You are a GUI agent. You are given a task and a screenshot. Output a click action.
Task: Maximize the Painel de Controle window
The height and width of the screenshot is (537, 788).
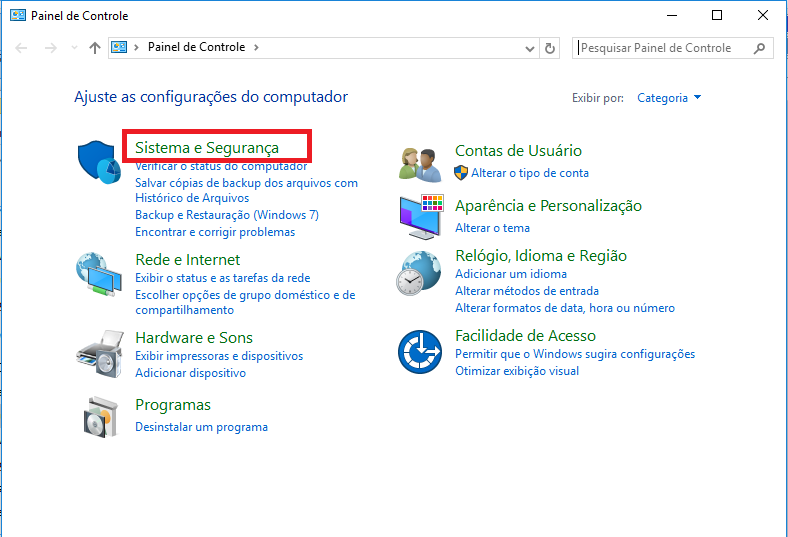click(717, 16)
